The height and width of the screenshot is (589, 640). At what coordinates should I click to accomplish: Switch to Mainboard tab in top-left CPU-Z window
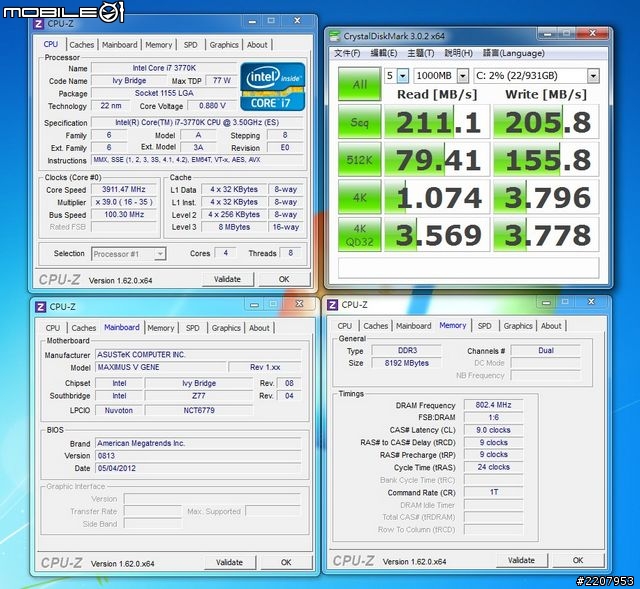[120, 44]
